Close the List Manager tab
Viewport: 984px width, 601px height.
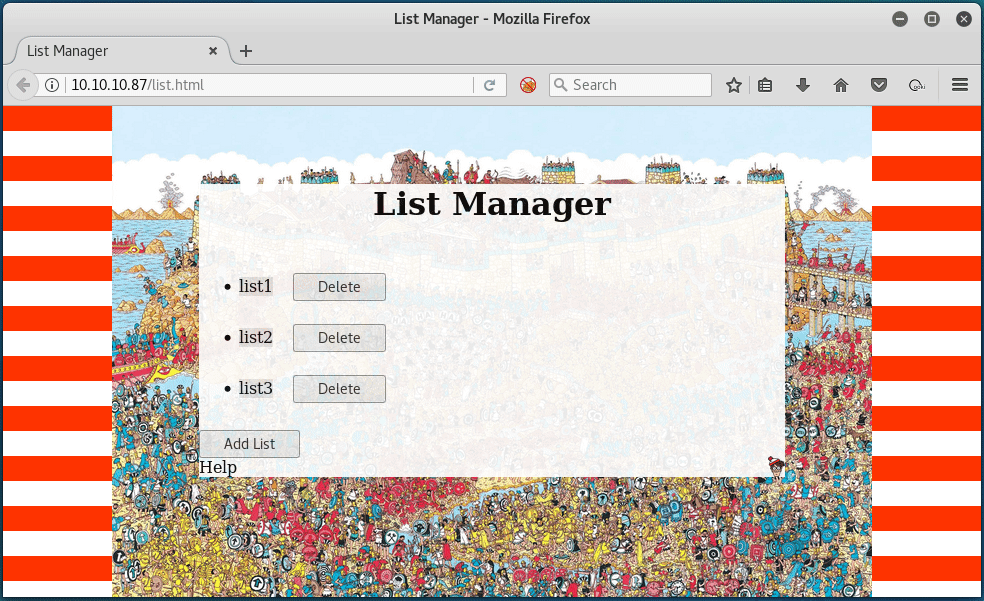point(213,51)
